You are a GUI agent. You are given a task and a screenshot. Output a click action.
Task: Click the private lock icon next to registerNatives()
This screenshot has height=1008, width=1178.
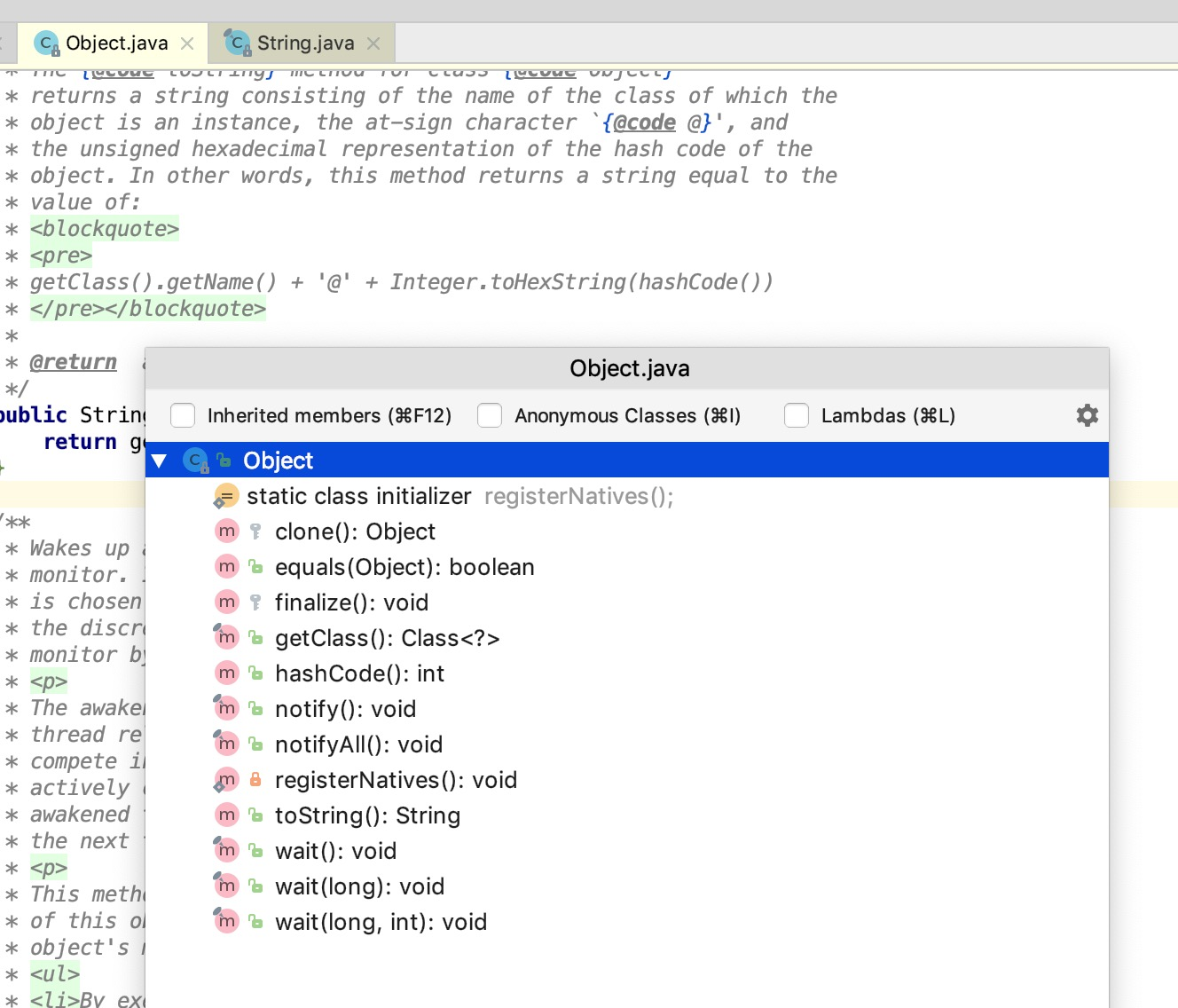[x=256, y=779]
